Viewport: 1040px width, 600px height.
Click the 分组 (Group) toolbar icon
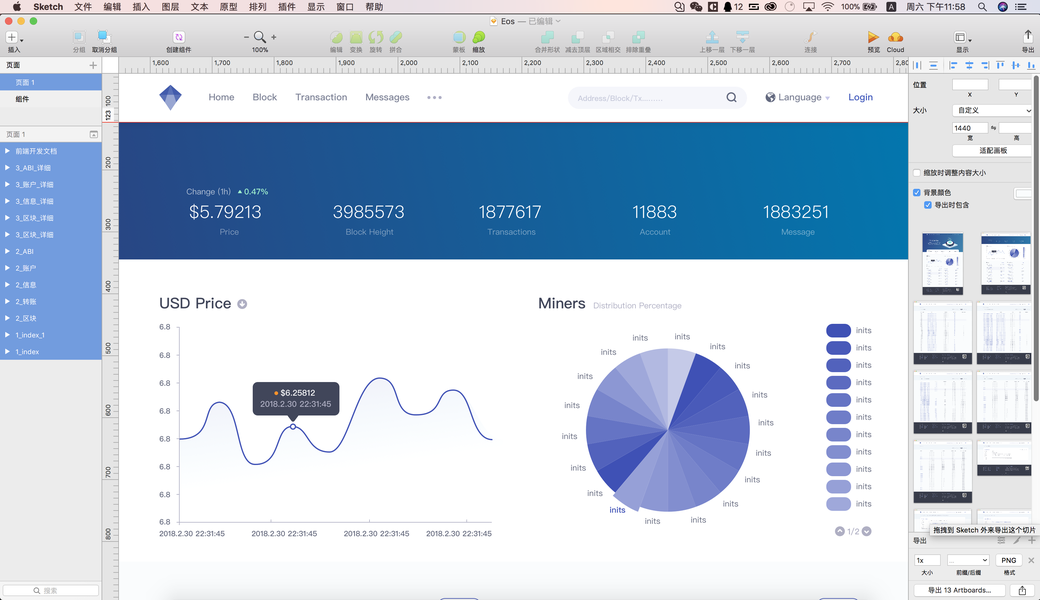(x=79, y=37)
